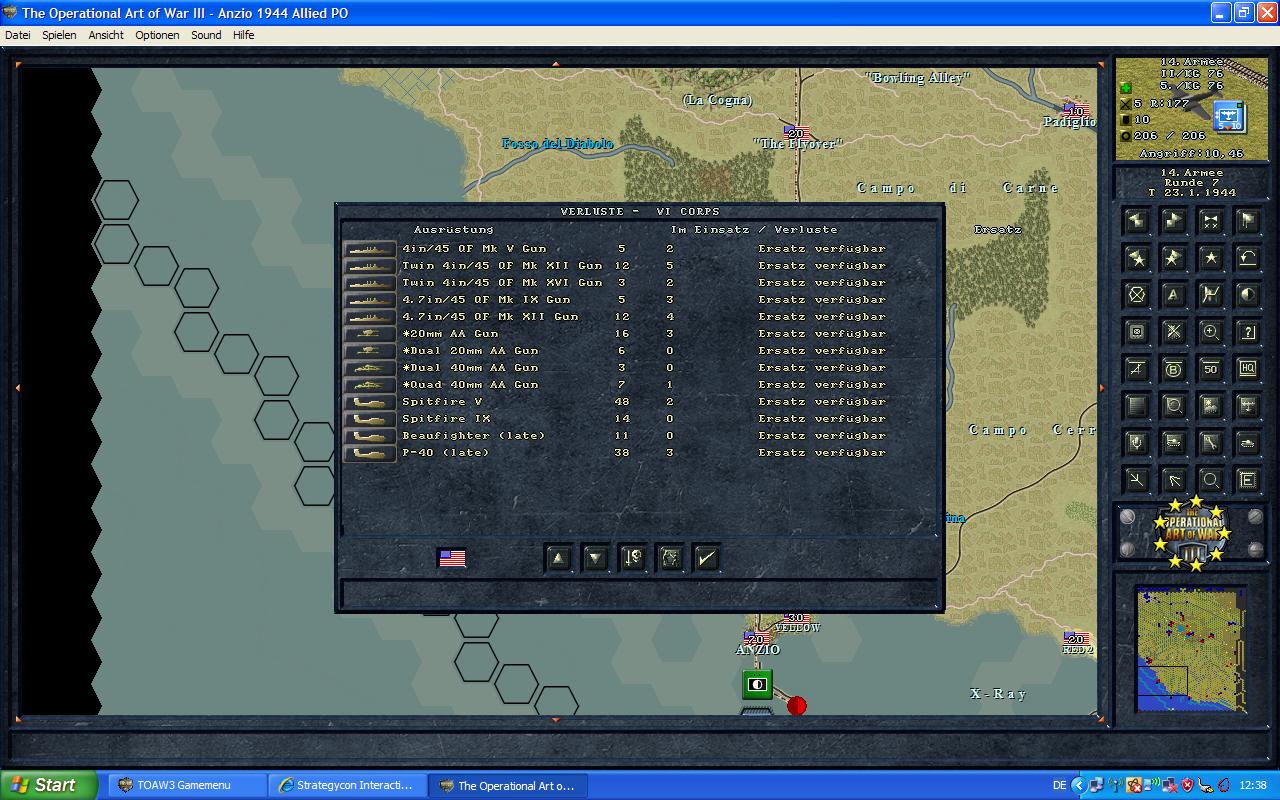
Task: Click the taskbar clock showing 12:38
Action: (1253, 786)
